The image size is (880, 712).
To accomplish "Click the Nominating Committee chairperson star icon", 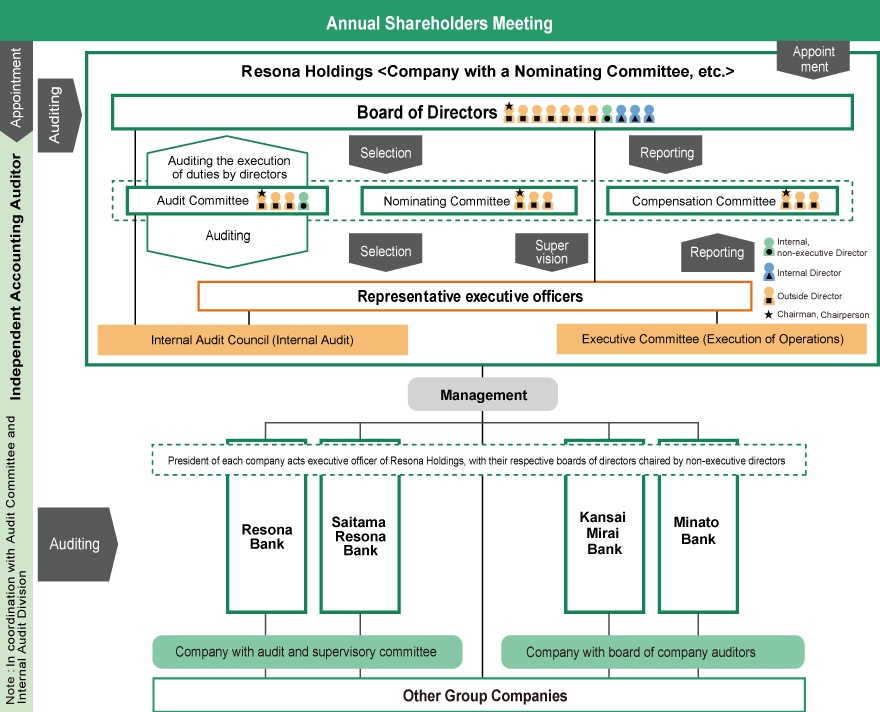I will [520, 194].
